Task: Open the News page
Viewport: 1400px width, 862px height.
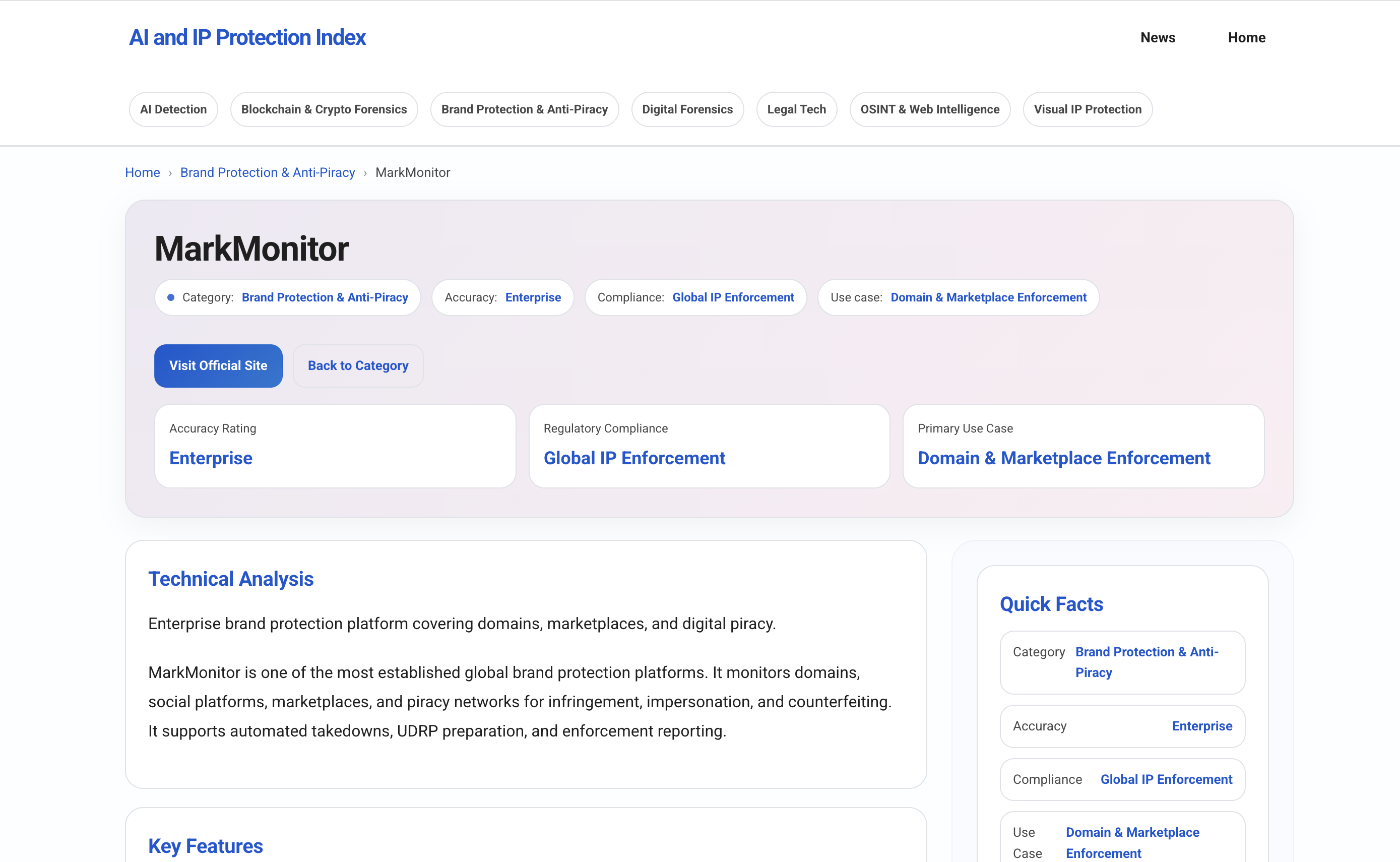Action: (x=1158, y=38)
